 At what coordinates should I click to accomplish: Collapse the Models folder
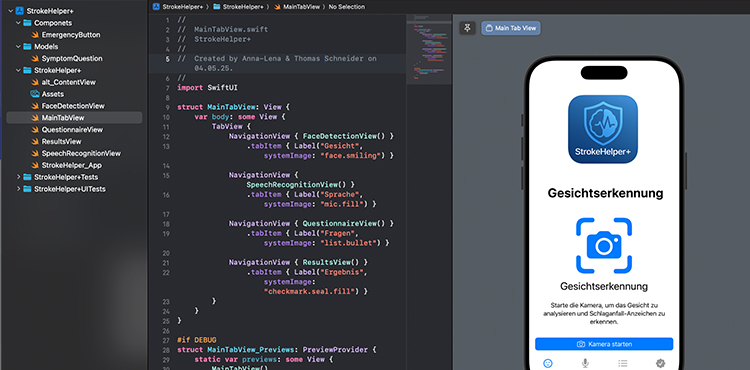pyautogui.click(x=18, y=47)
